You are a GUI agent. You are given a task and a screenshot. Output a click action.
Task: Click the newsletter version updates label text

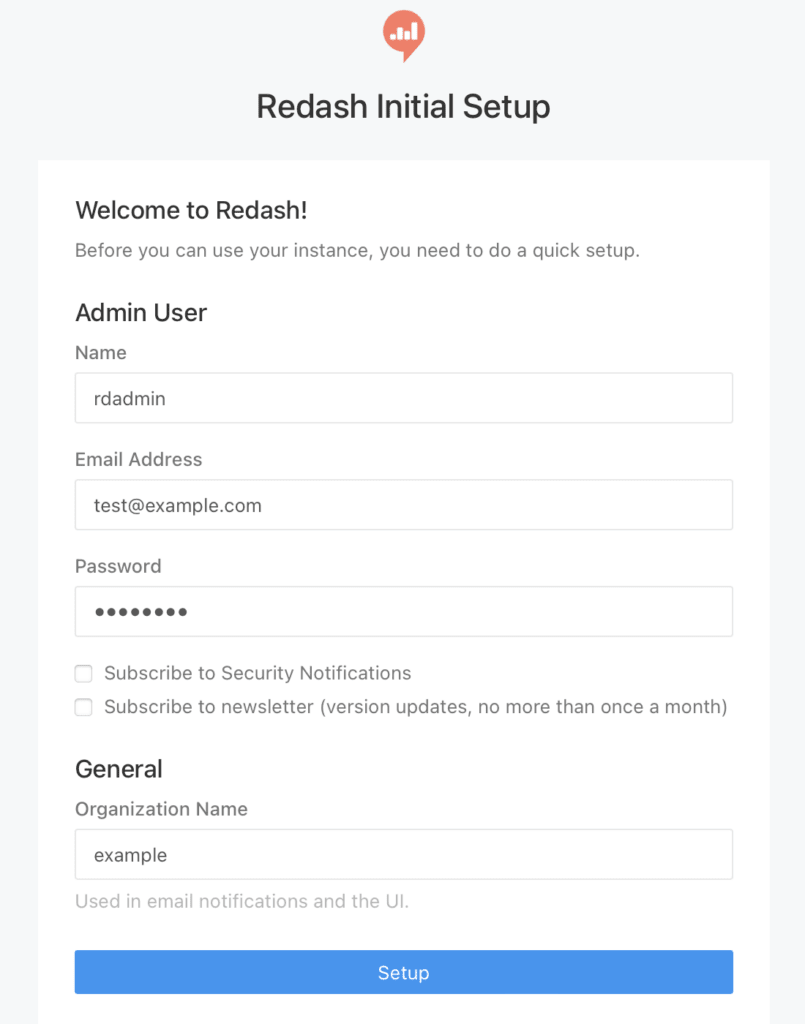pyautogui.click(x=415, y=707)
